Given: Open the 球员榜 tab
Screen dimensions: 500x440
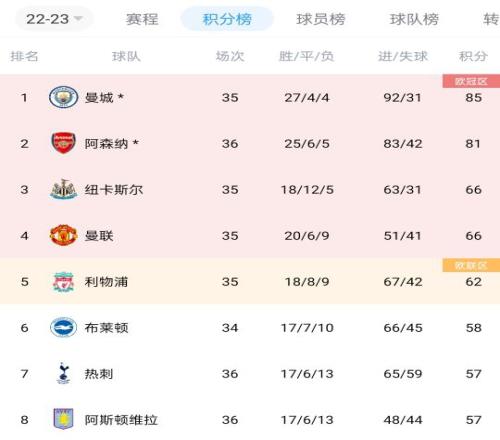Looking at the screenshot, I should [321, 19].
